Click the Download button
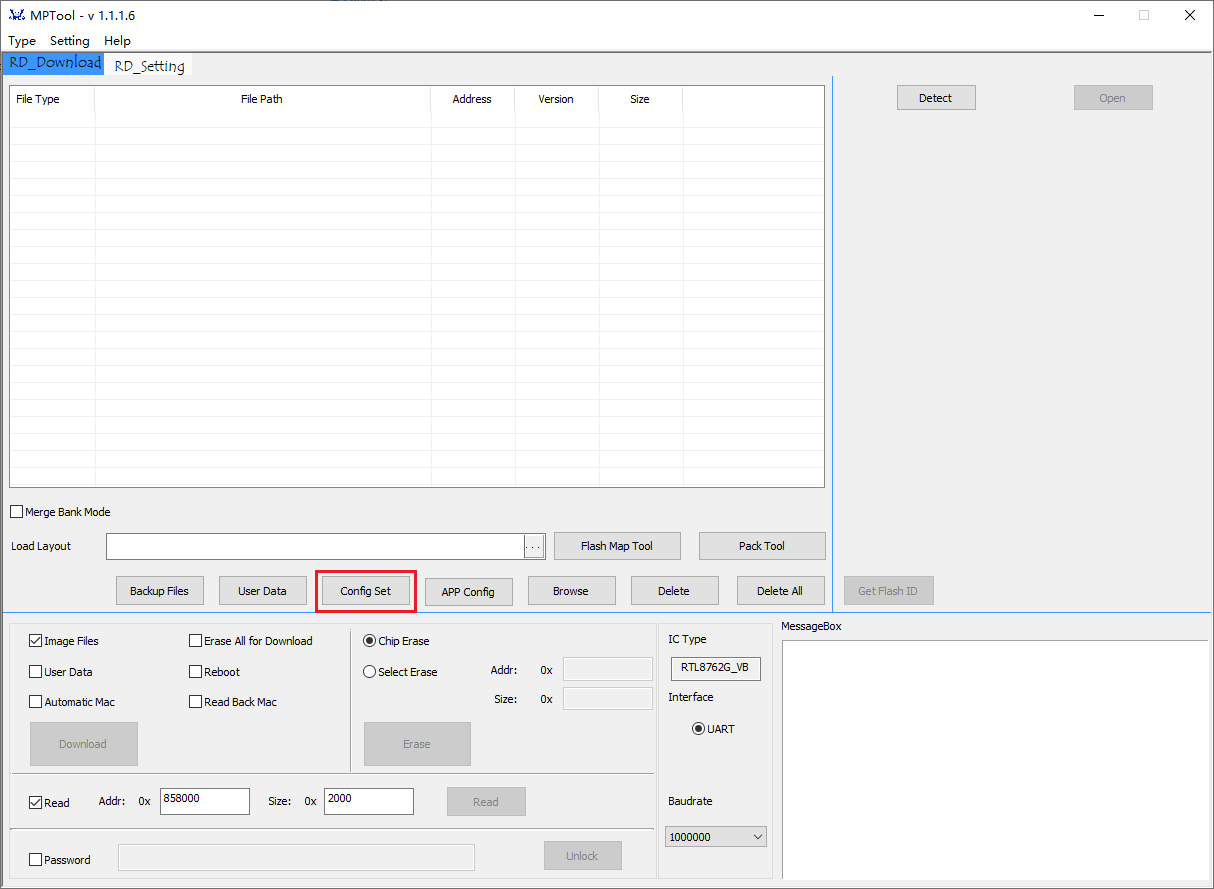Viewport: 1214px width, 889px height. [84, 744]
